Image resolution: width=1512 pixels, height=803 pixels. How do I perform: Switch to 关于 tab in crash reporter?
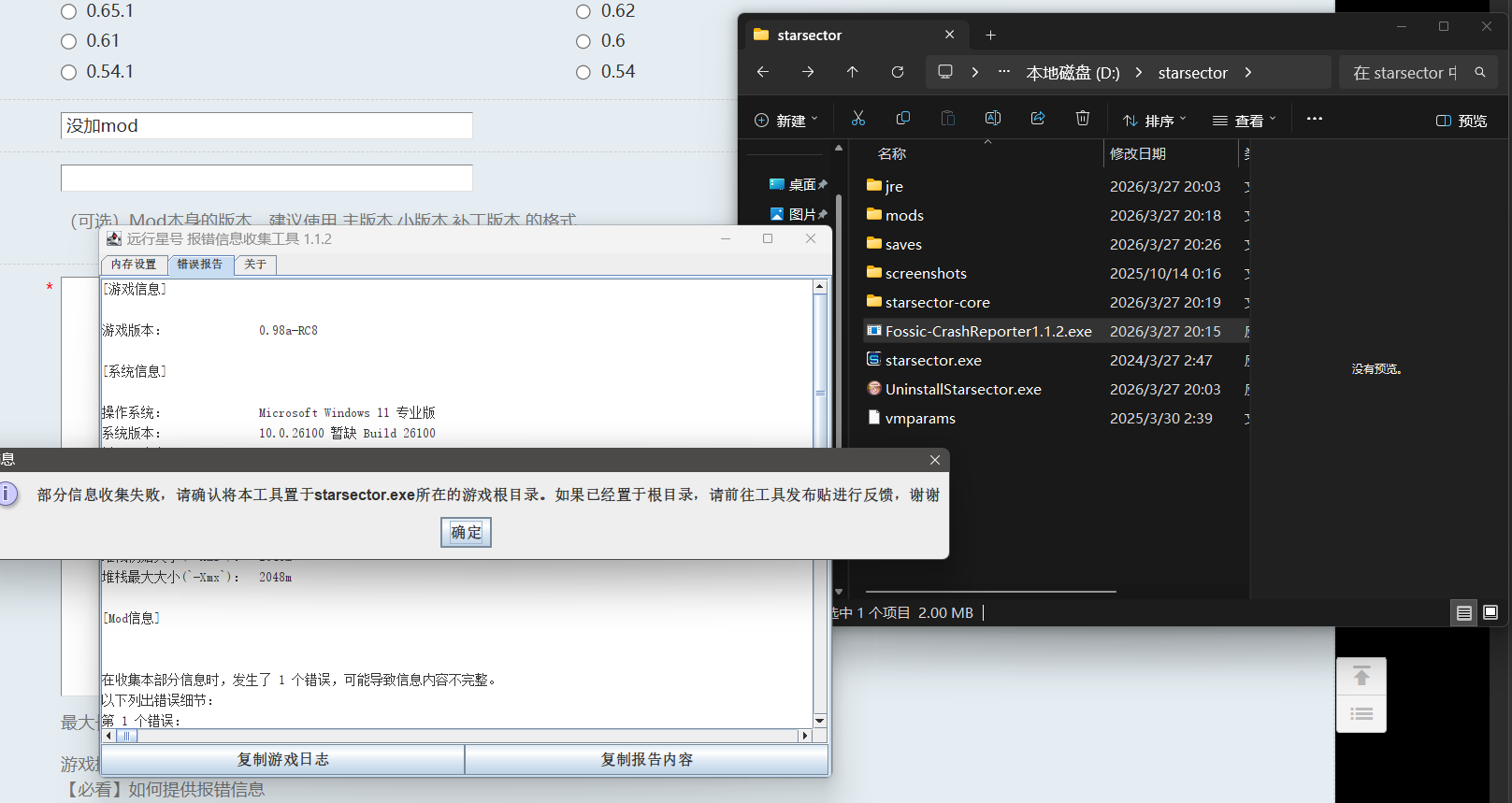click(255, 265)
